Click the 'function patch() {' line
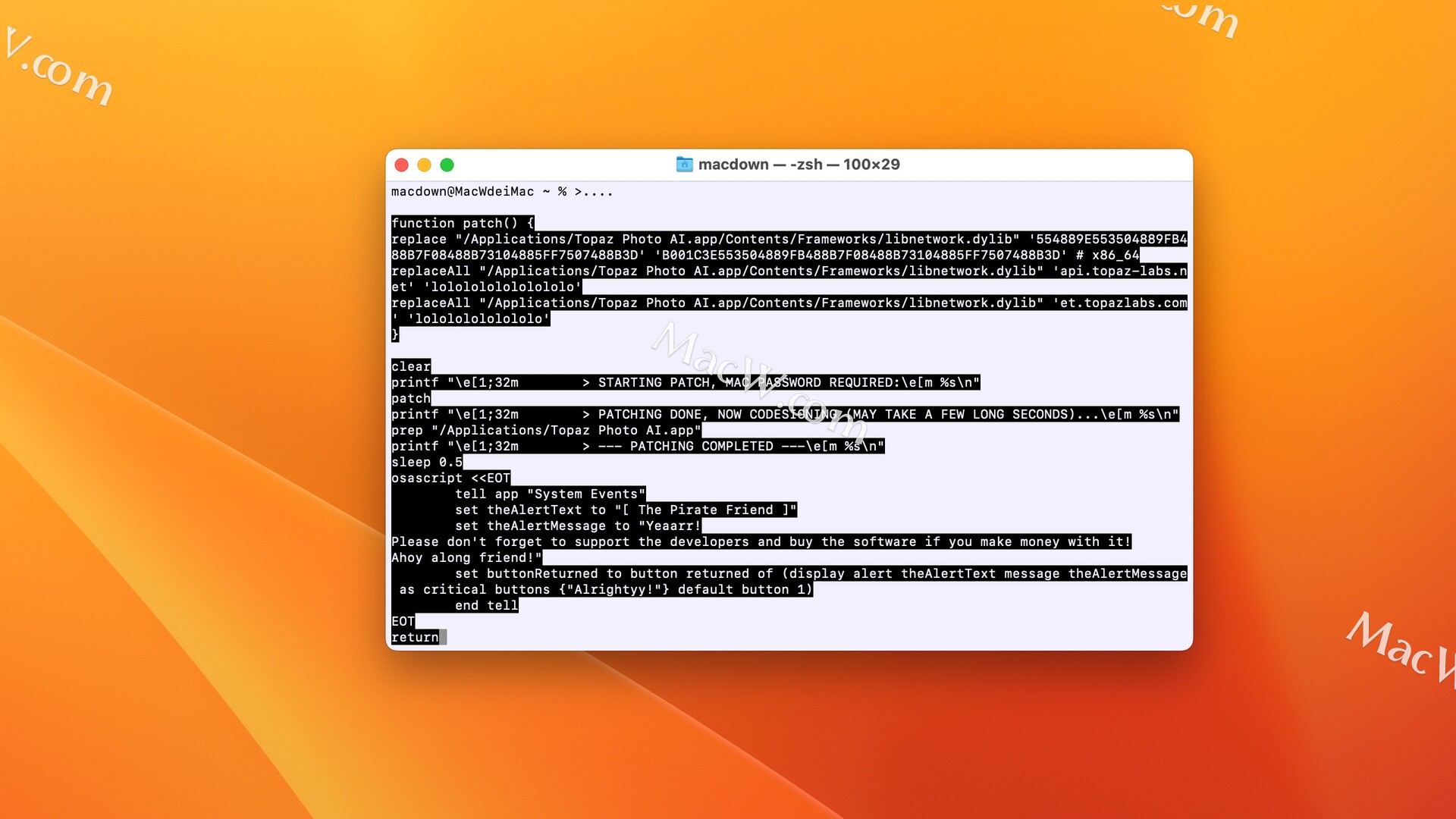Screen dimensions: 1456x819 click(463, 223)
